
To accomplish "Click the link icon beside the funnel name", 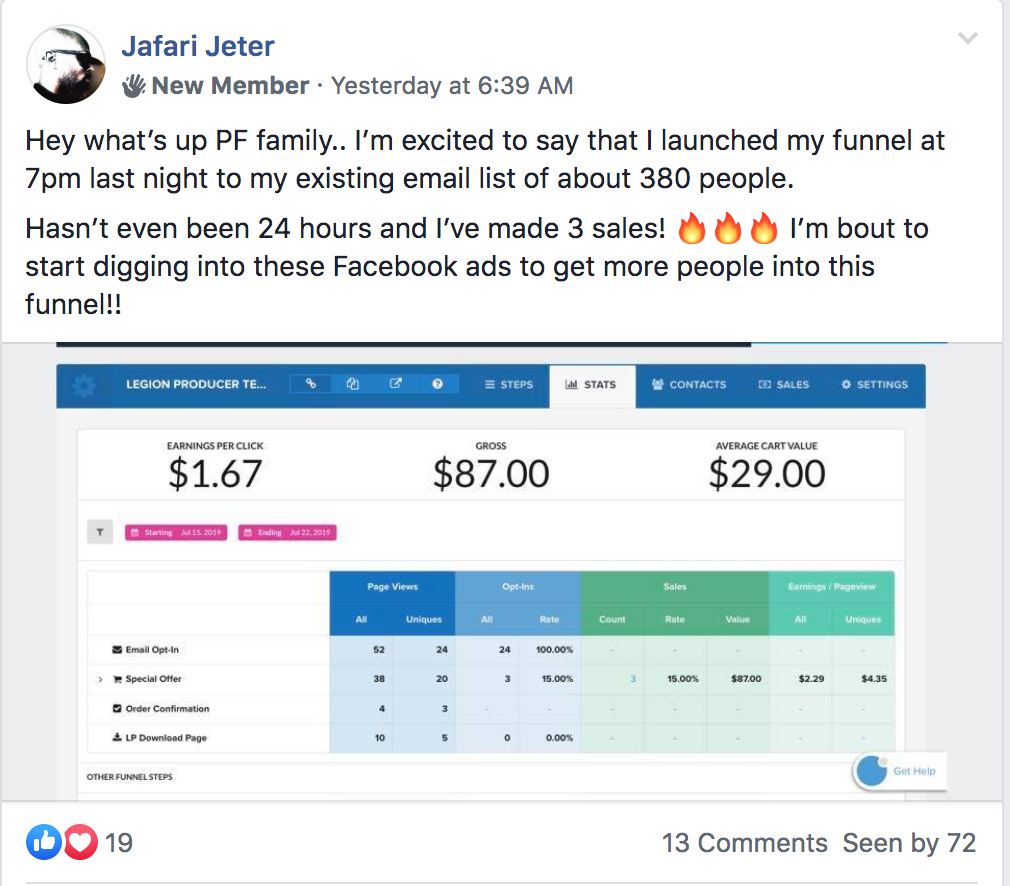I will coord(311,384).
